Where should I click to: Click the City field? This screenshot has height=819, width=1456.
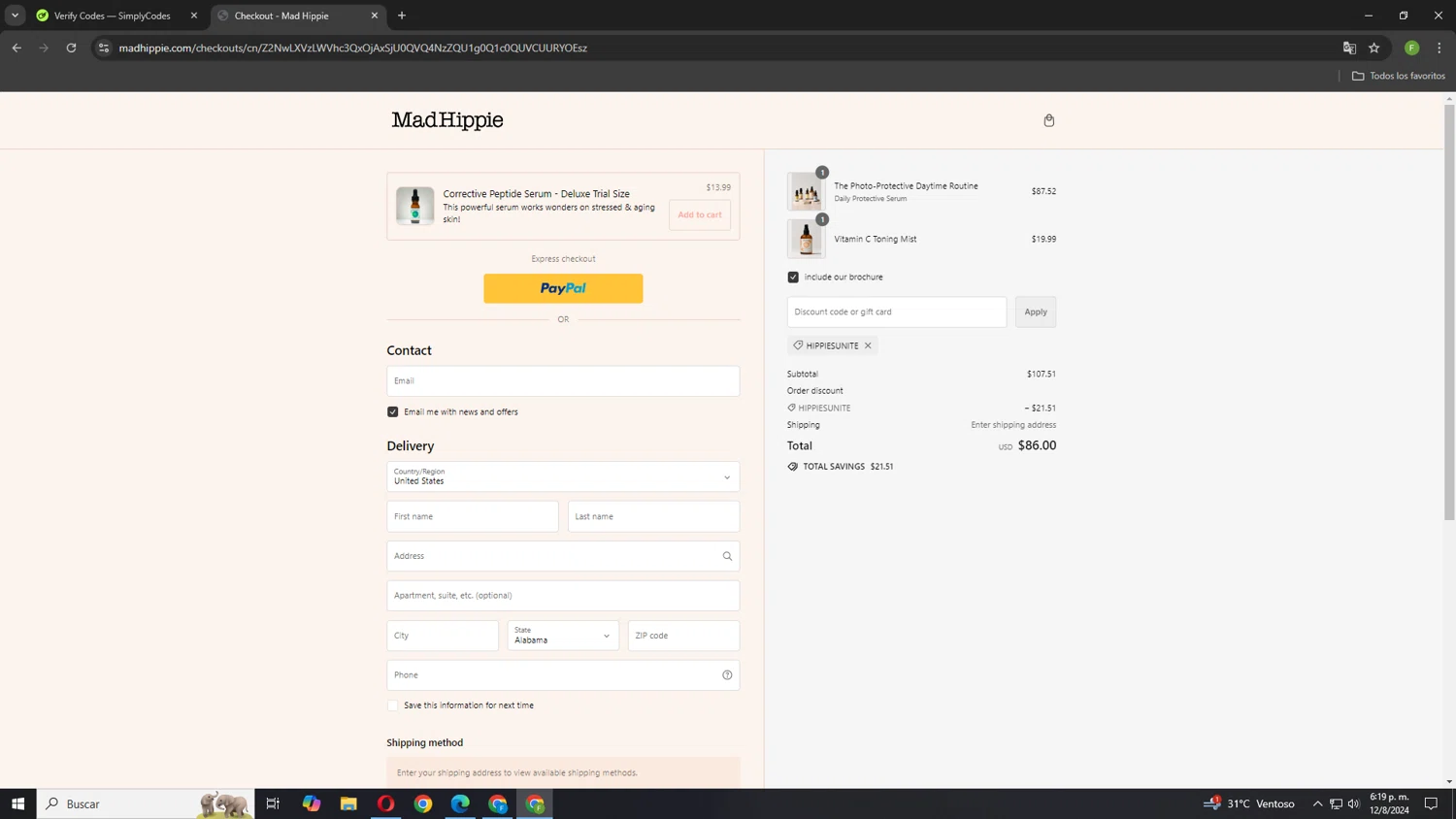[443, 636]
